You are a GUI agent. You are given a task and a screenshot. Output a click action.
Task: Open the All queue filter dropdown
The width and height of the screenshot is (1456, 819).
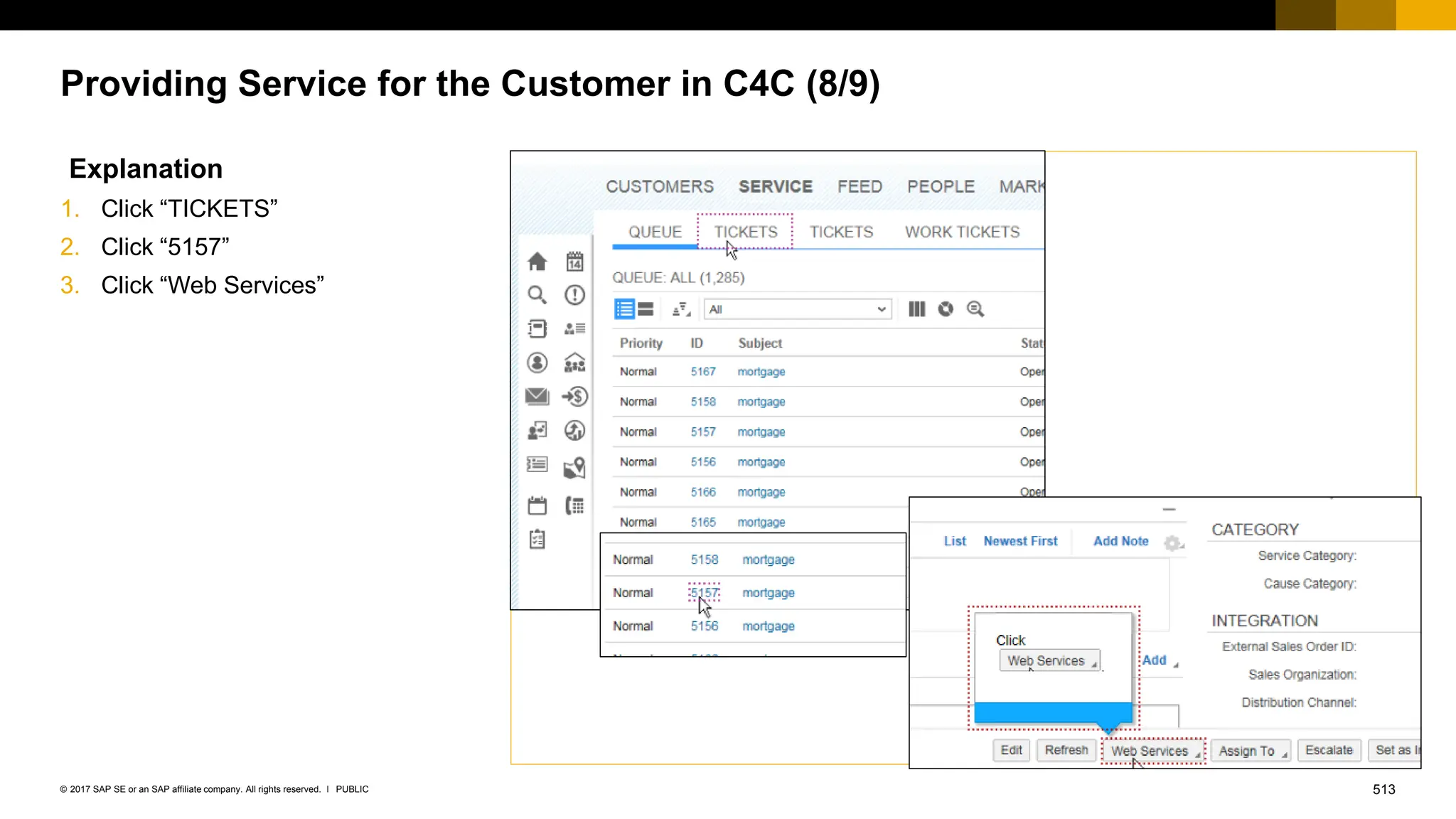(x=798, y=309)
